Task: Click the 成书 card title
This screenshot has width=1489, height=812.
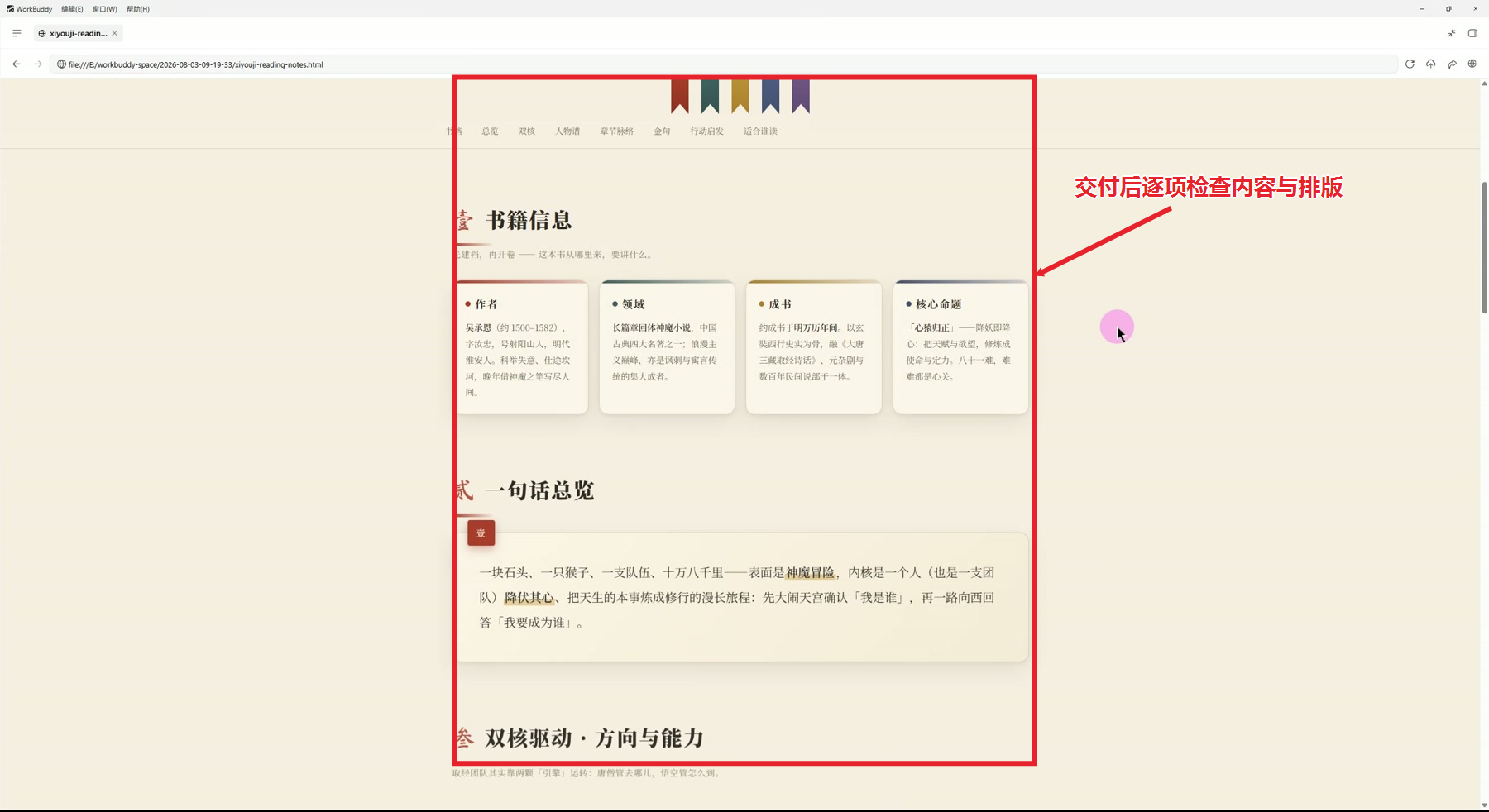Action: point(780,304)
